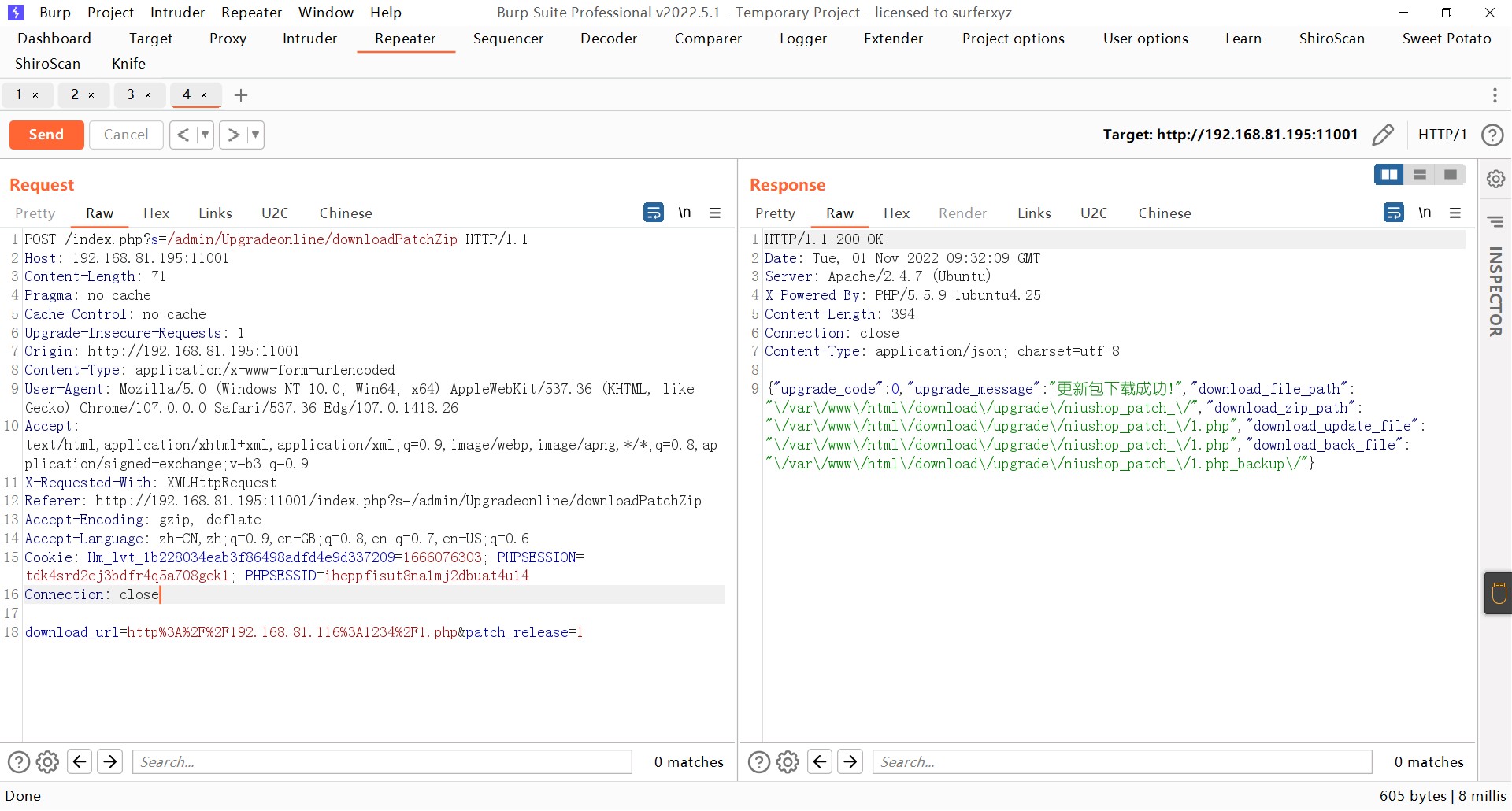The width and height of the screenshot is (1512, 811).
Task: Expand the INSPECTOR side panel
Action: [x=1495, y=292]
